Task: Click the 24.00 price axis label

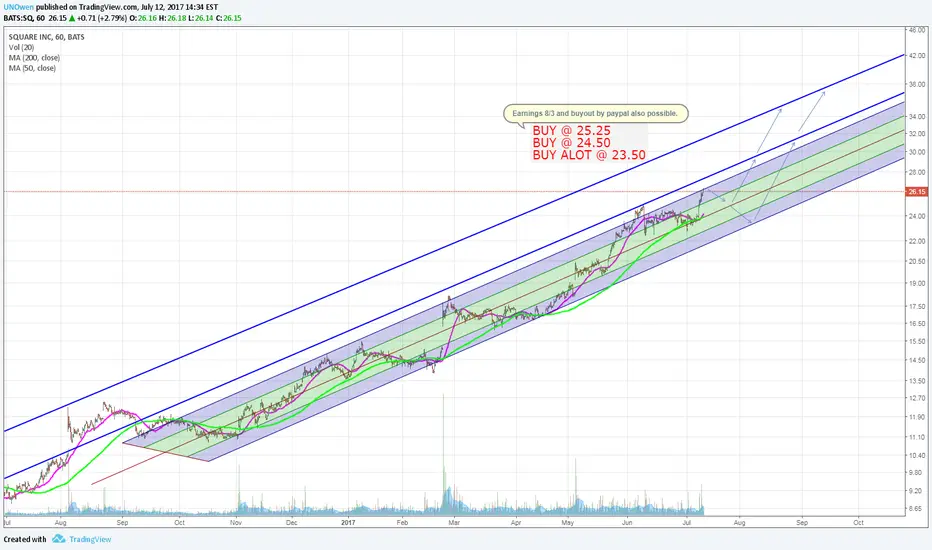Action: [x=917, y=216]
